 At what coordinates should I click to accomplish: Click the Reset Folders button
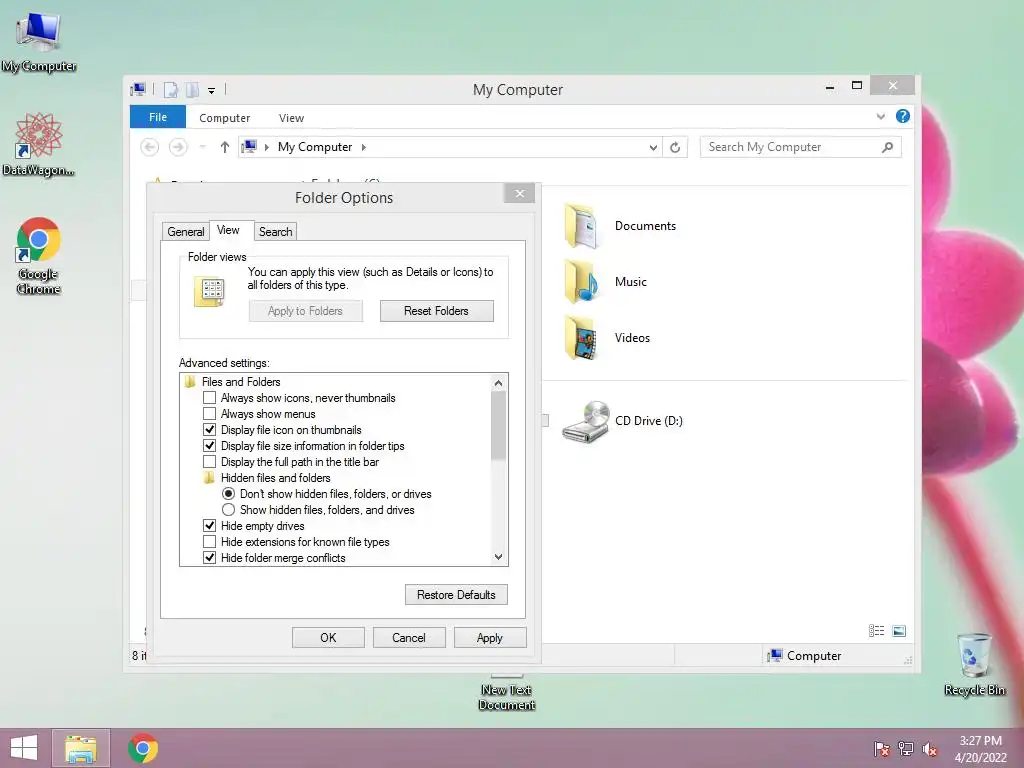point(436,311)
